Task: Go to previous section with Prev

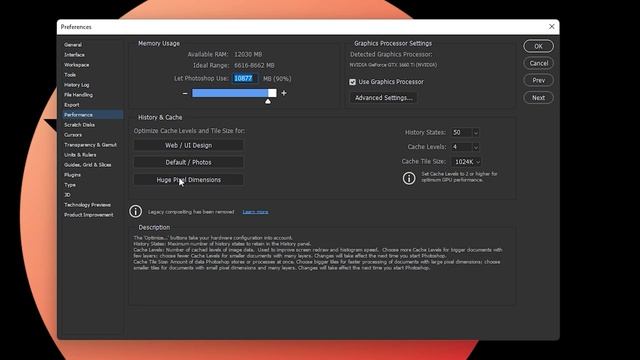Action: (538, 80)
